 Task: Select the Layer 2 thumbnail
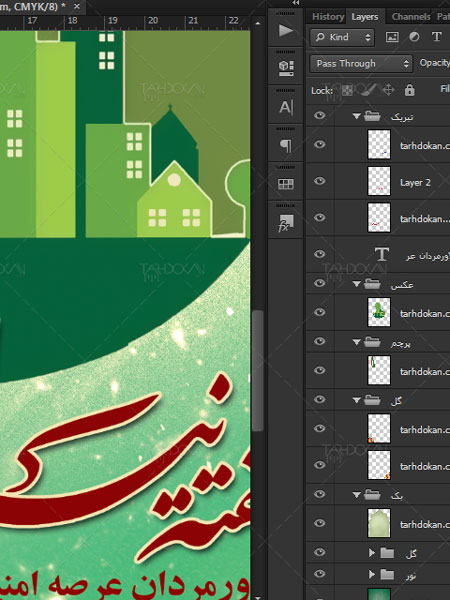click(x=379, y=181)
